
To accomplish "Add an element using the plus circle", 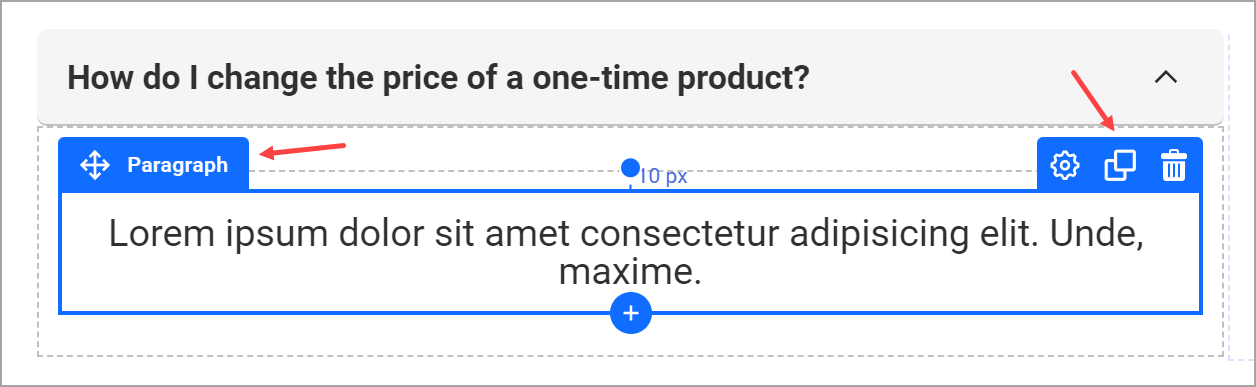I will [x=631, y=313].
